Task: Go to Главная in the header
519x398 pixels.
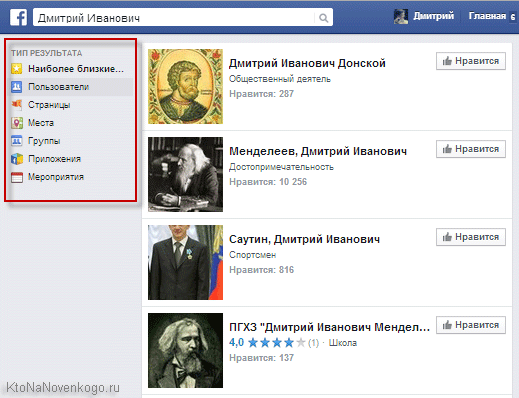Action: [x=487, y=16]
